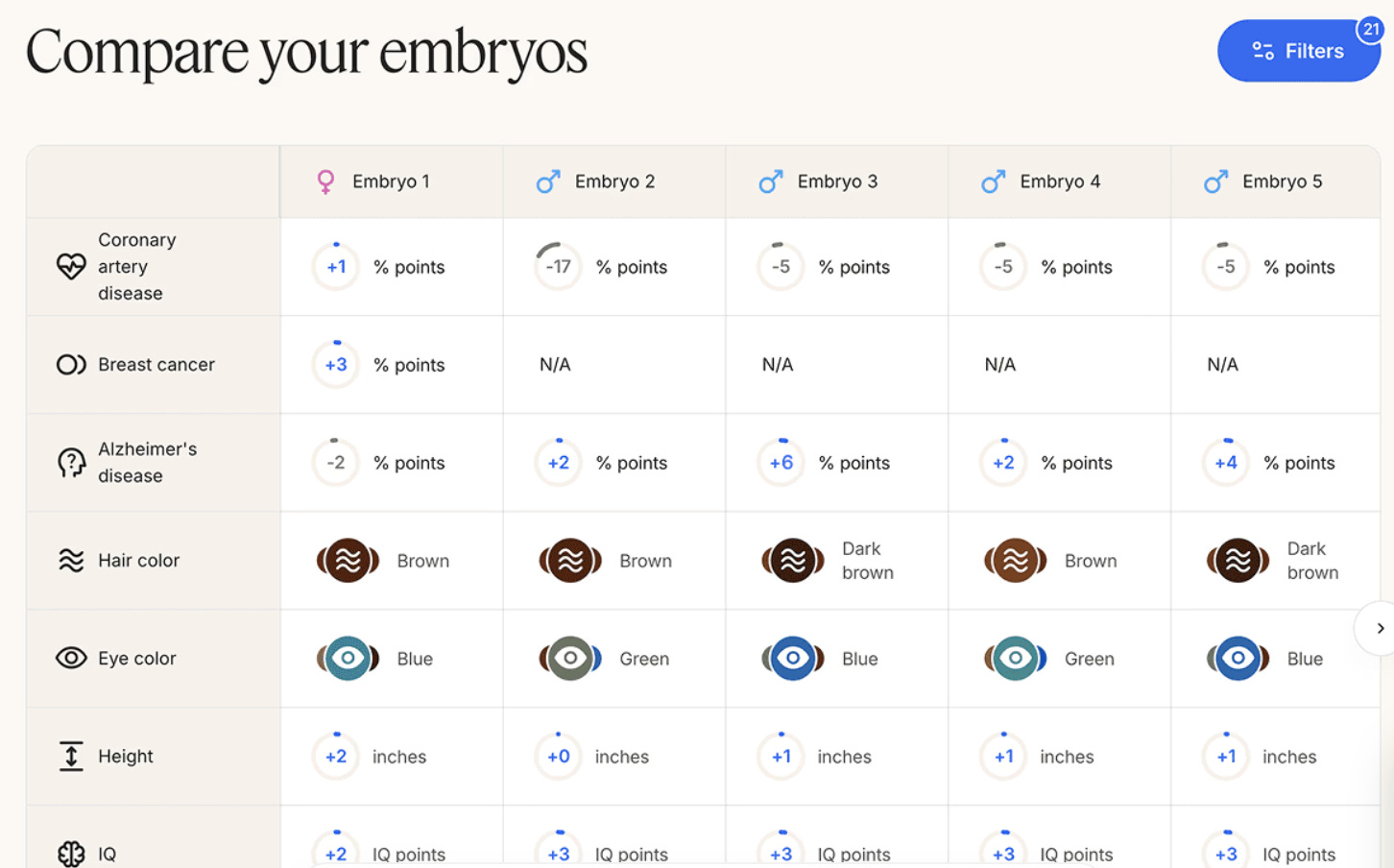This screenshot has height=868, width=1394.
Task: Click the right arrow to show more embryos
Action: click(x=1380, y=628)
